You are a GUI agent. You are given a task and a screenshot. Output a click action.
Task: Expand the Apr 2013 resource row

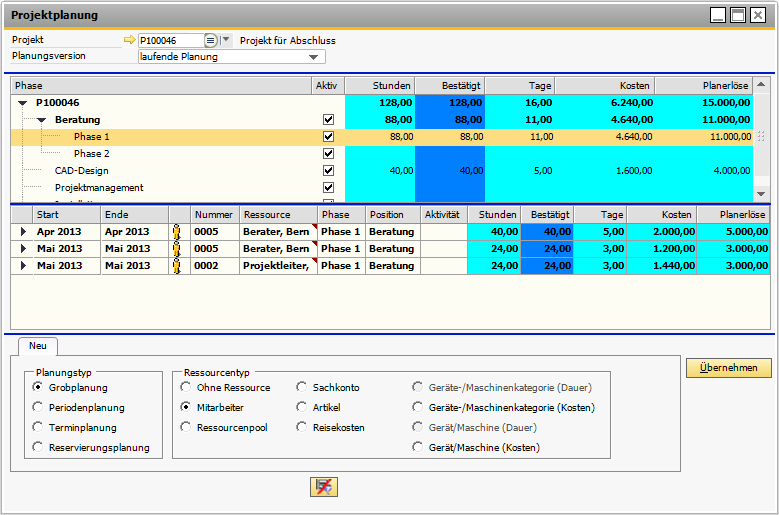pyautogui.click(x=23, y=232)
